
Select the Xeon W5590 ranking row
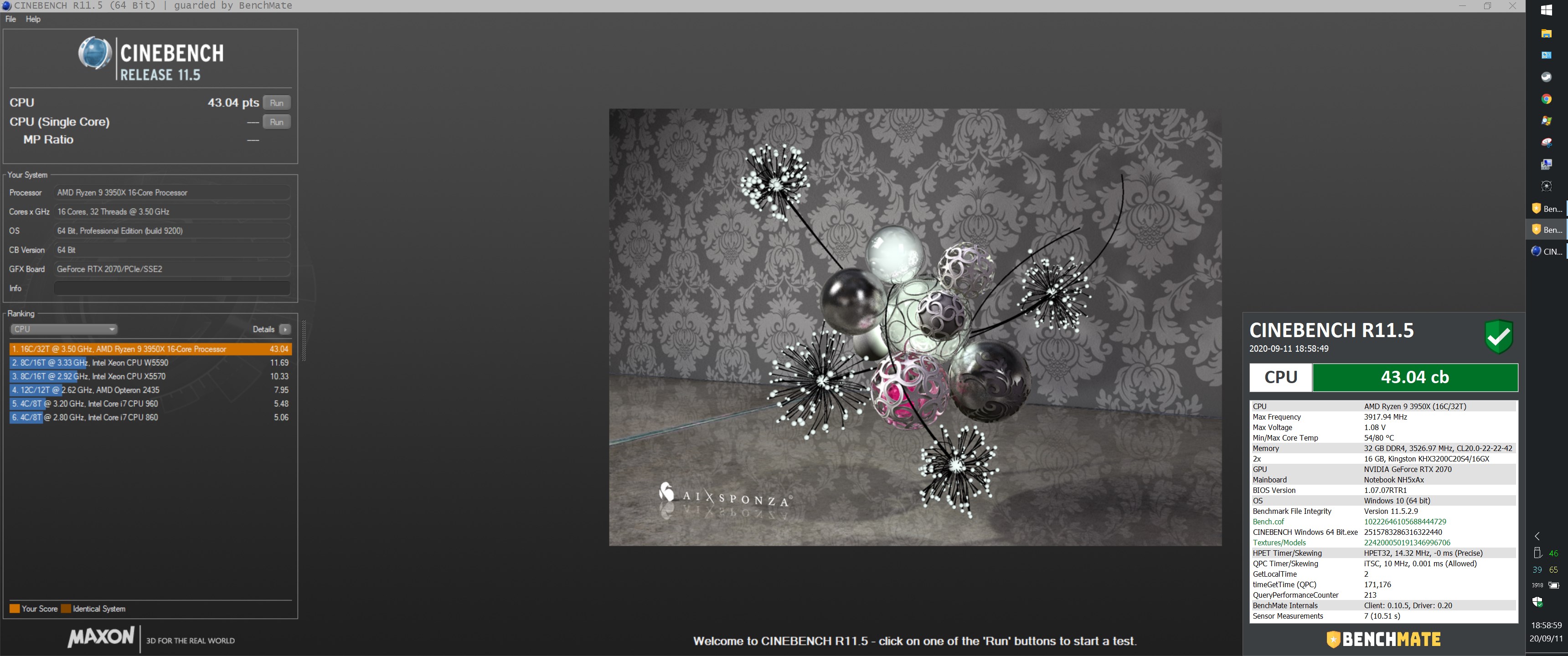coord(150,363)
